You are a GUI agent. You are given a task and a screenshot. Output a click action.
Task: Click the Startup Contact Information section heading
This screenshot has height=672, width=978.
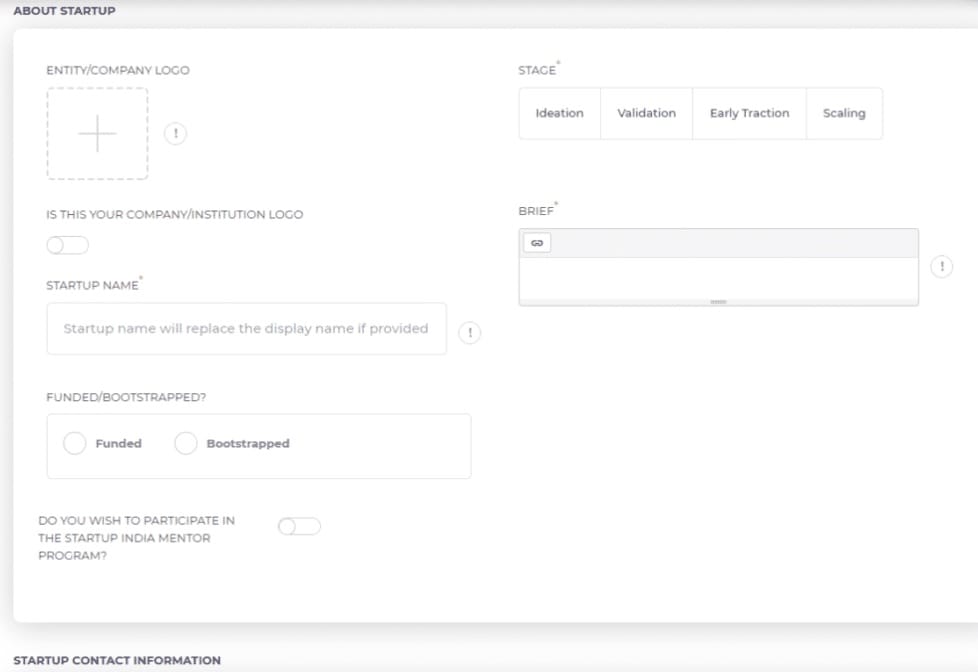click(117, 660)
